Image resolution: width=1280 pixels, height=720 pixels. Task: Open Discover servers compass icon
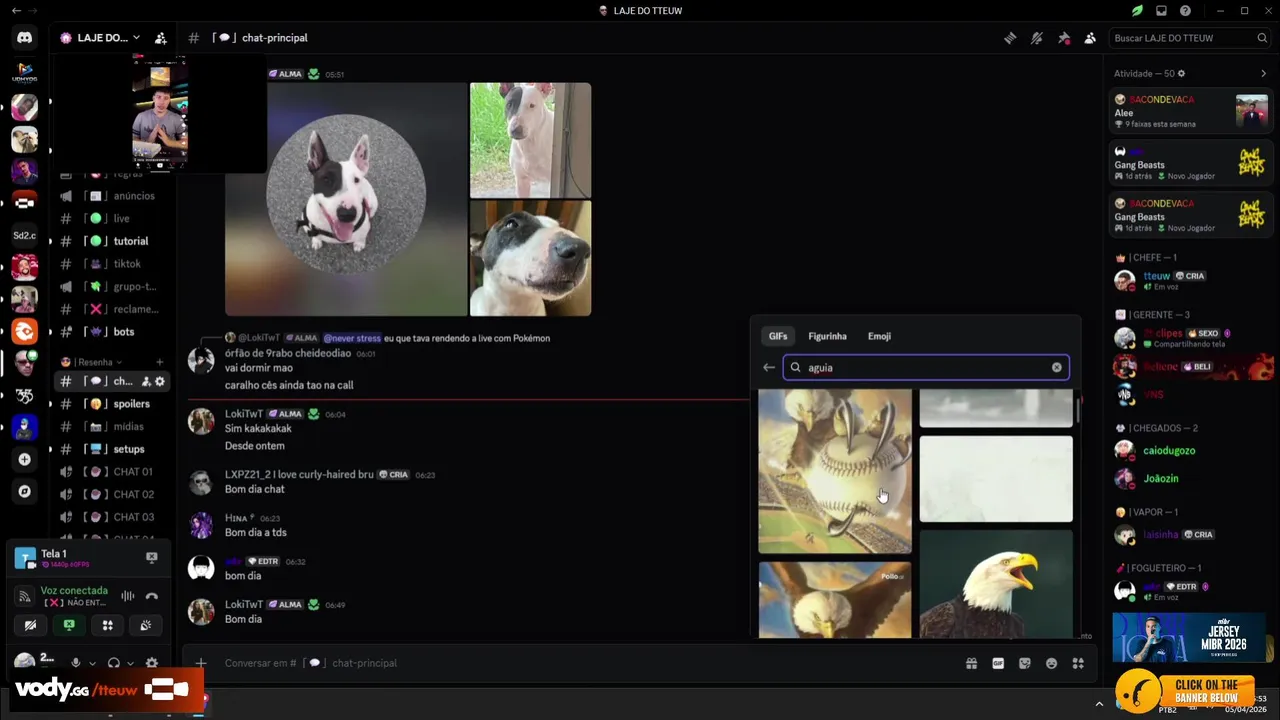tap(24, 492)
